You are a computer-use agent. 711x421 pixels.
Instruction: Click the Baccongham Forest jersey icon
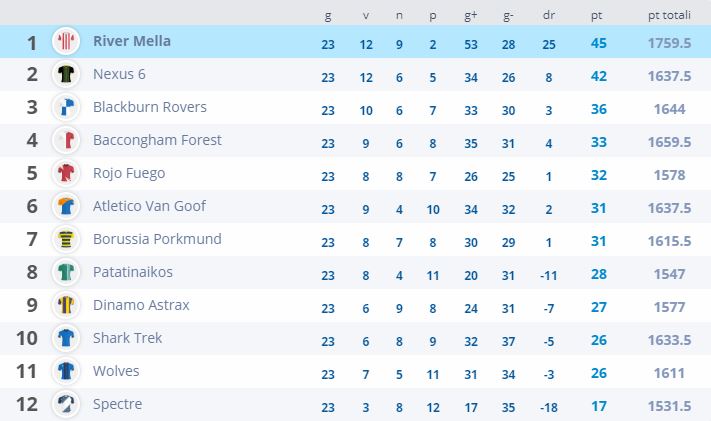click(66, 141)
